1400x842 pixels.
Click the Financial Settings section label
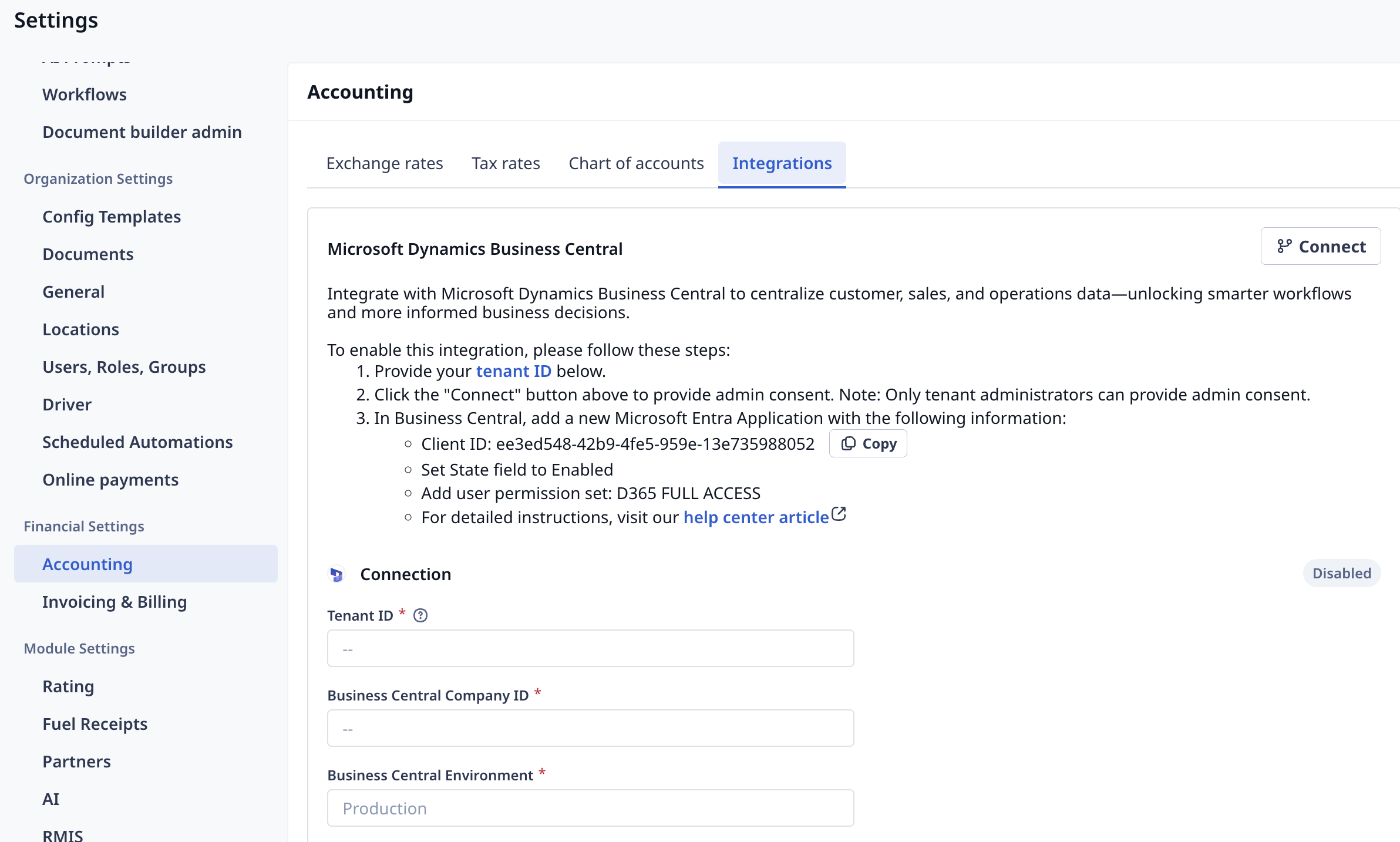coord(84,526)
